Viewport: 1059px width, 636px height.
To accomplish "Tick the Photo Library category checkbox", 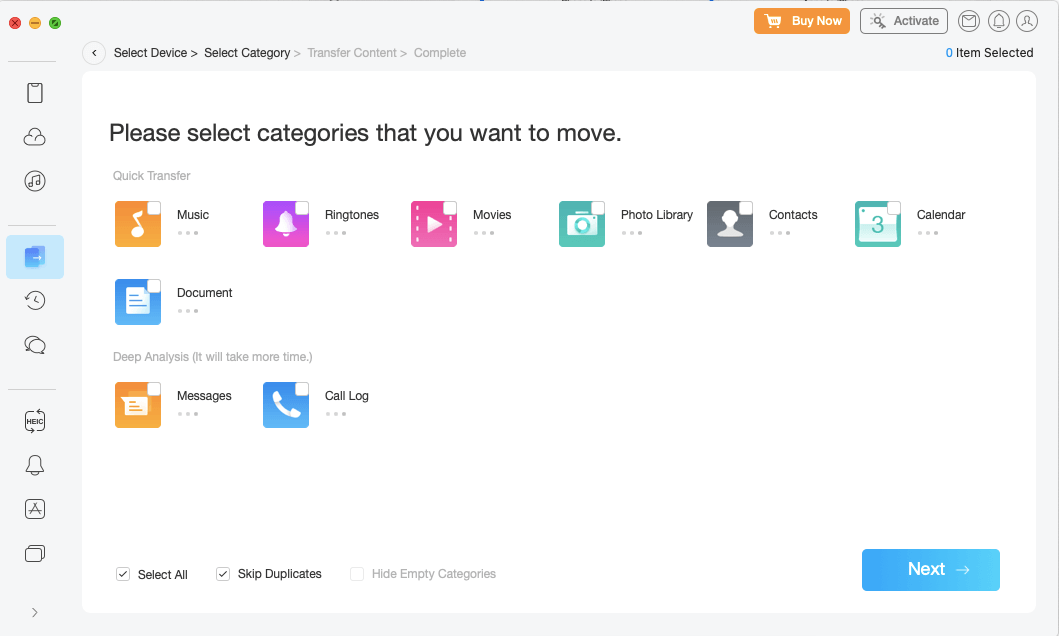I will [598, 208].
